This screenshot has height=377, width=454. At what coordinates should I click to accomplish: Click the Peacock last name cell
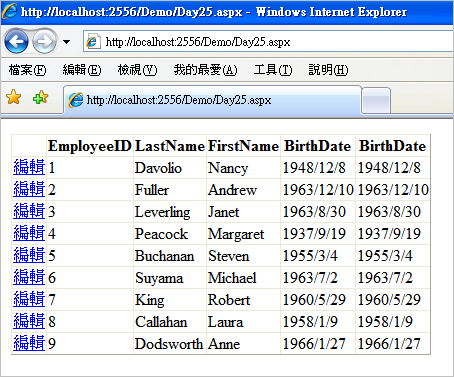pos(170,234)
